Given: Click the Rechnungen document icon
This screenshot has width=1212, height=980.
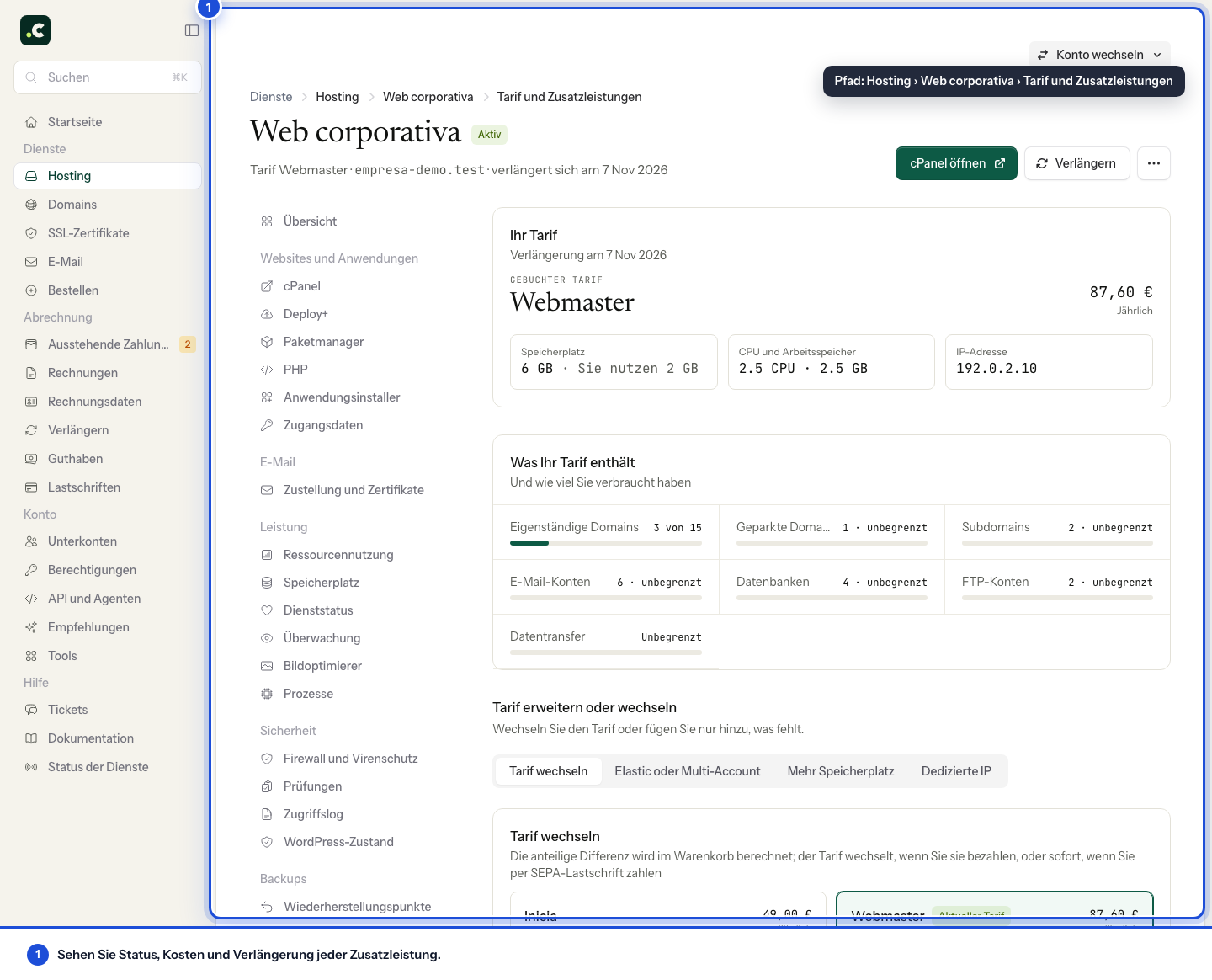Looking at the screenshot, I should 31,373.
